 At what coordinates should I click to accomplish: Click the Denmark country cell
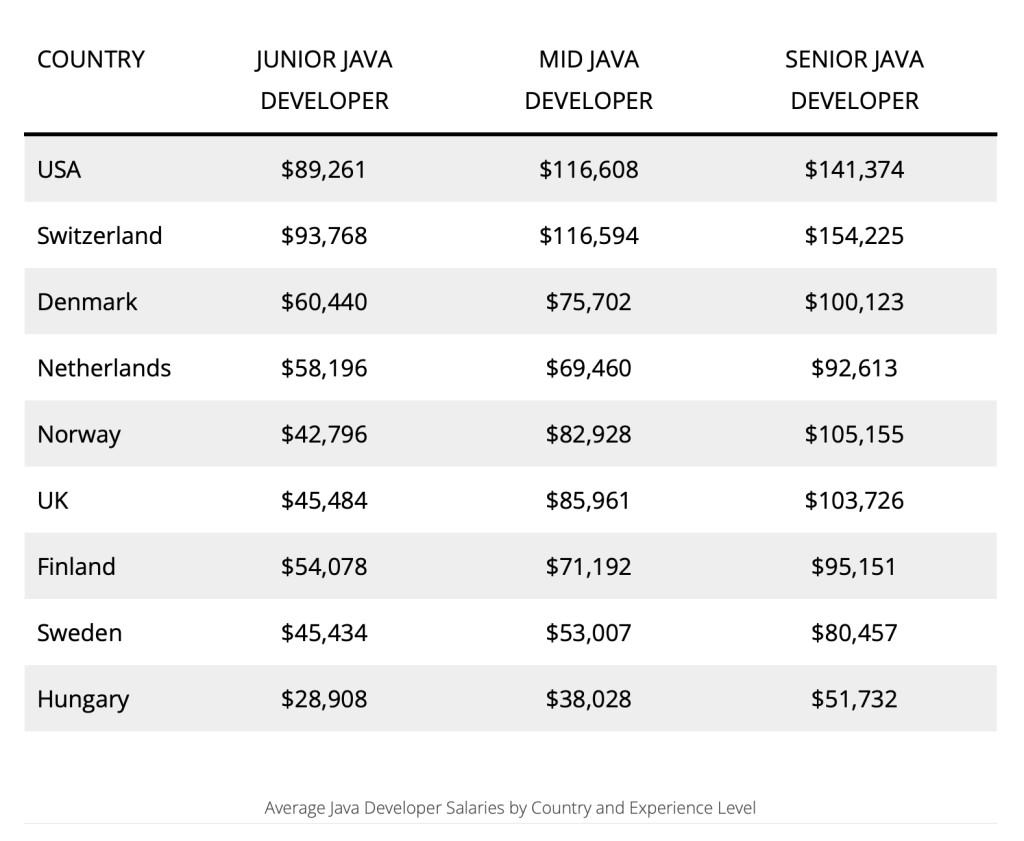[x=87, y=302]
